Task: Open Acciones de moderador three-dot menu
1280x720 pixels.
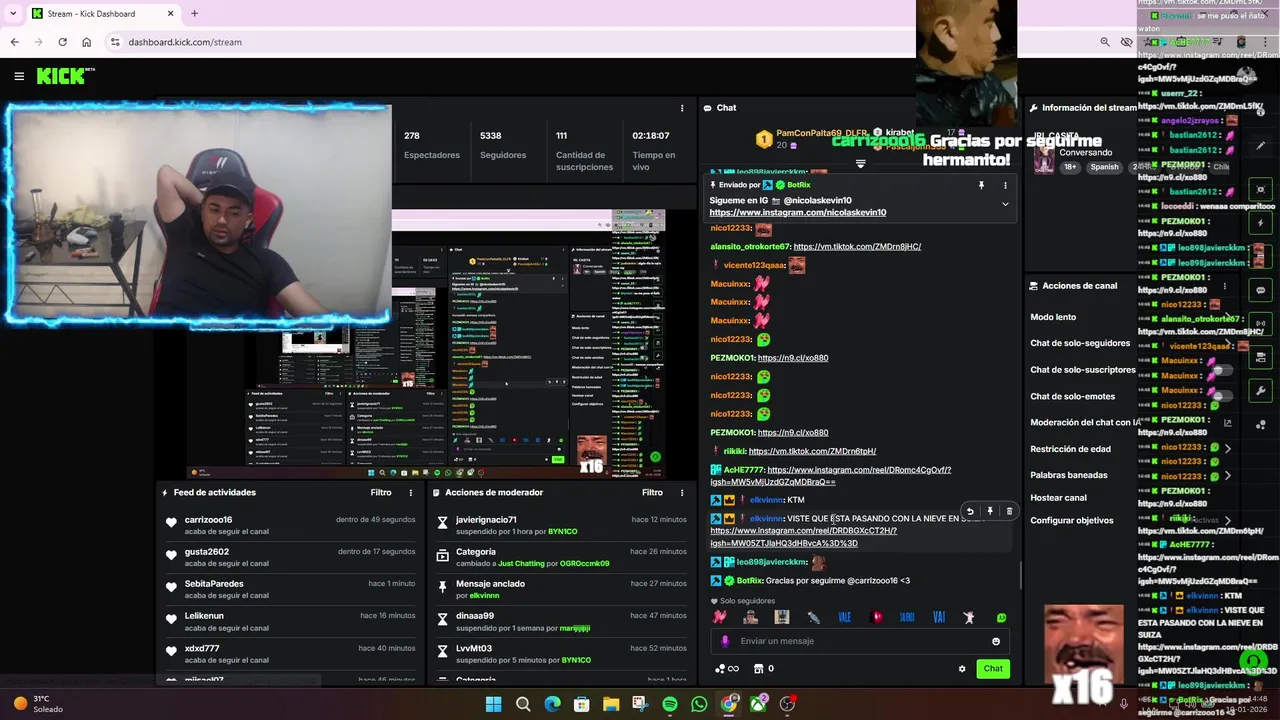Action: (x=682, y=492)
